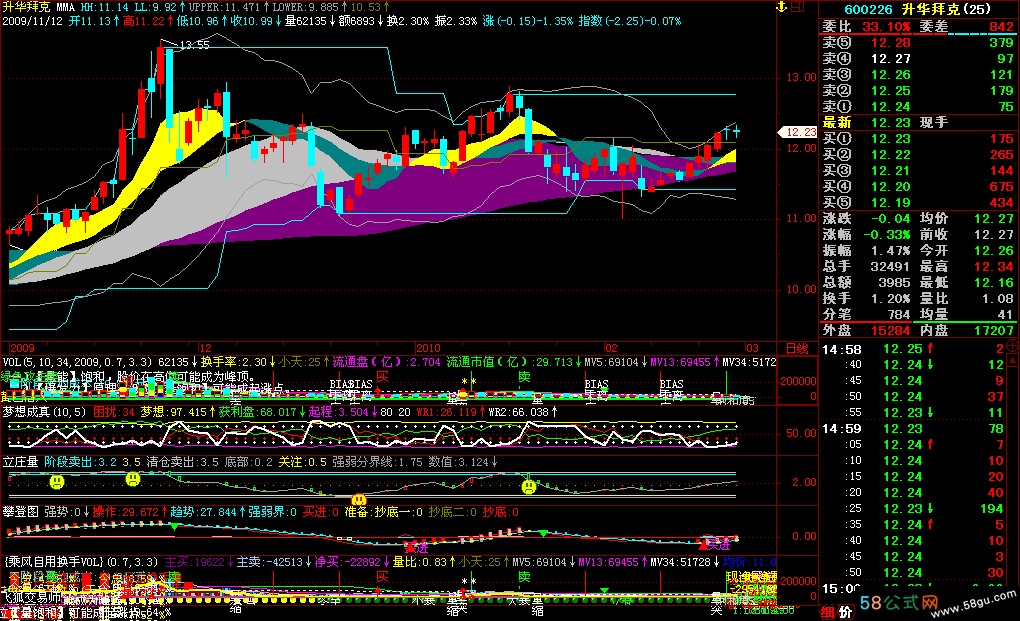
Task: Select the 买⑤ bid row at 12.19
Action: (x=918, y=202)
